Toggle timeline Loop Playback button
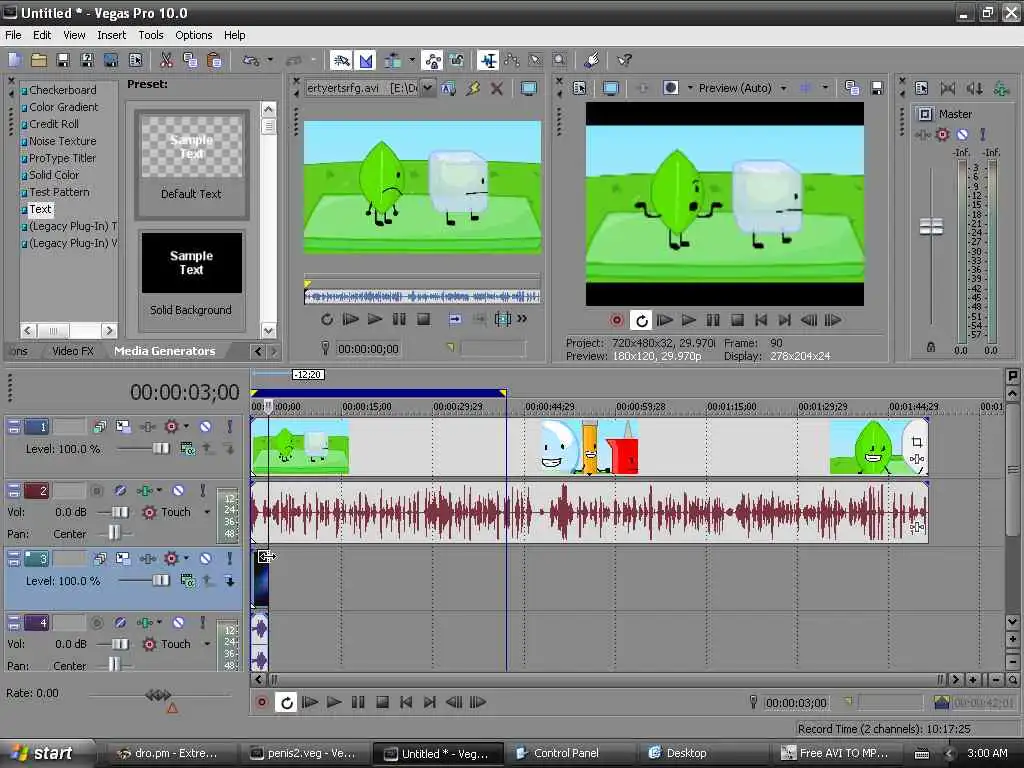1024x768 pixels. [x=287, y=703]
